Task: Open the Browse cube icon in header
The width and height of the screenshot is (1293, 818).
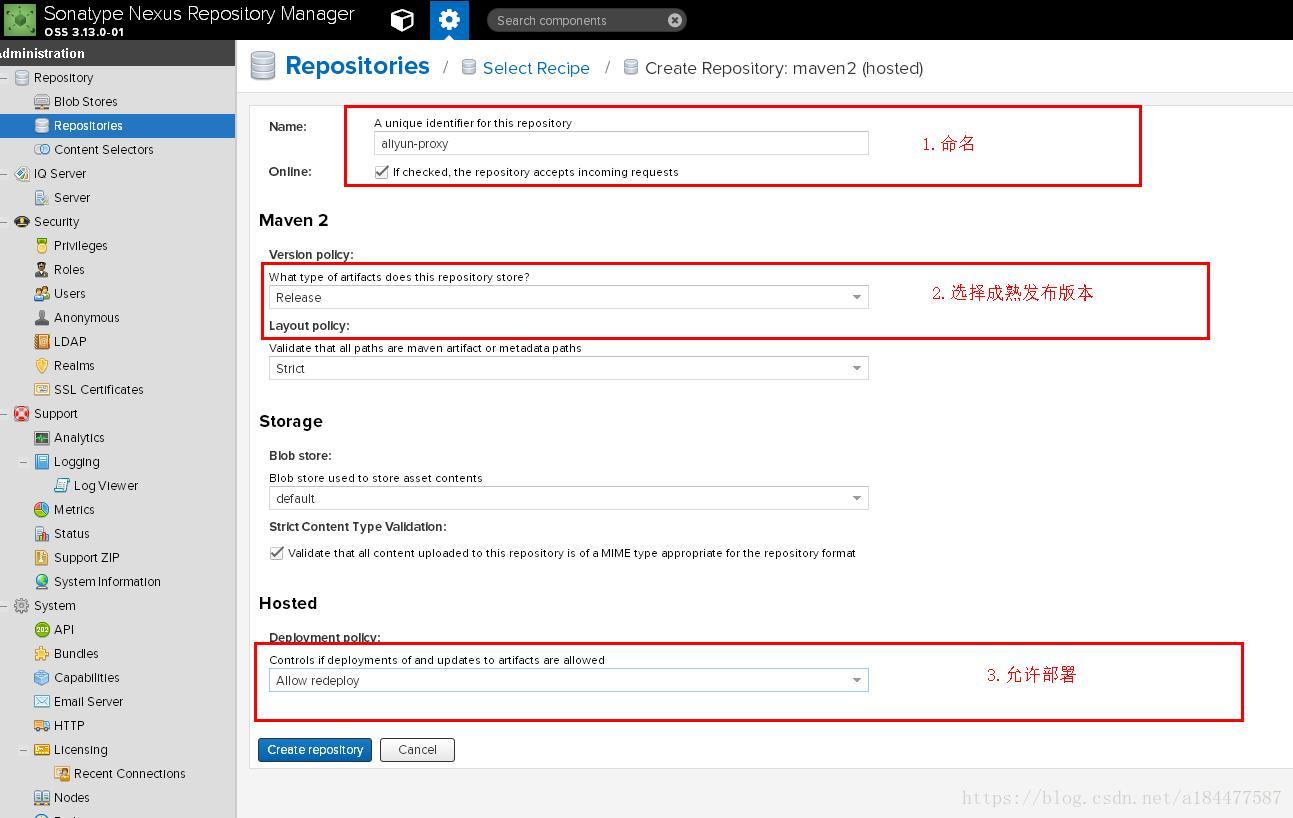Action: click(x=402, y=20)
